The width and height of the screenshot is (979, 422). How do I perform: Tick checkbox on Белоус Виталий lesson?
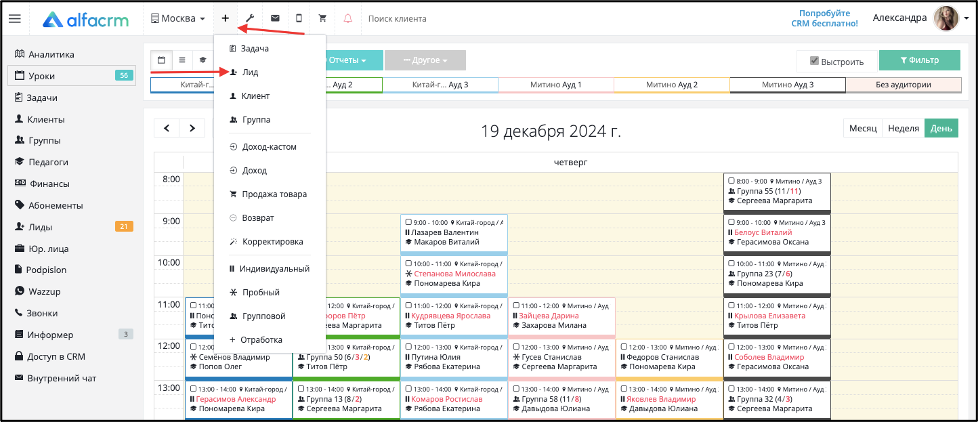[x=731, y=222]
